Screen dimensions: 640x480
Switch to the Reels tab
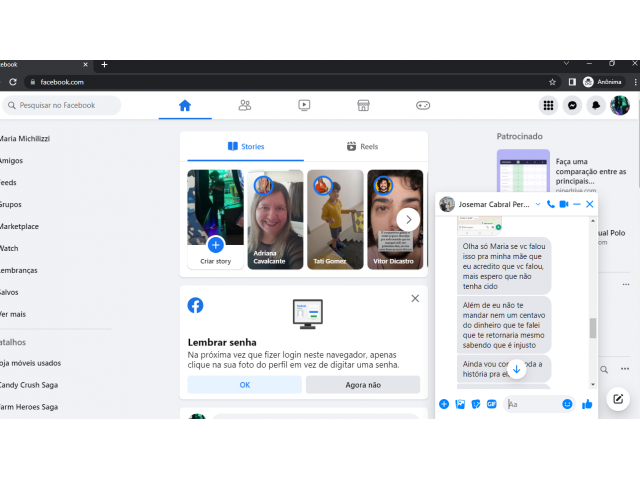pos(363,146)
